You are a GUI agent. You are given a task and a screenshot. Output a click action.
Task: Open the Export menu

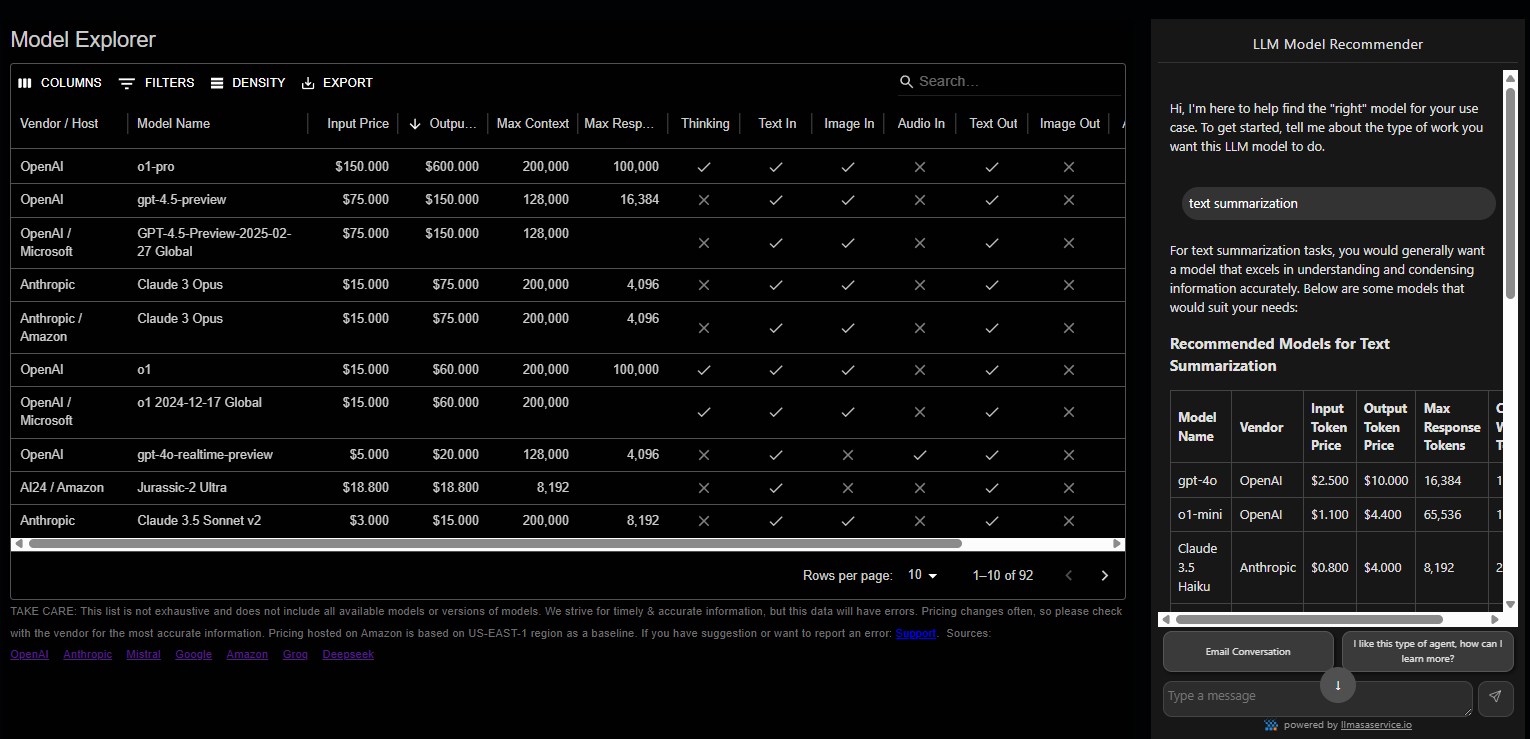tap(337, 83)
